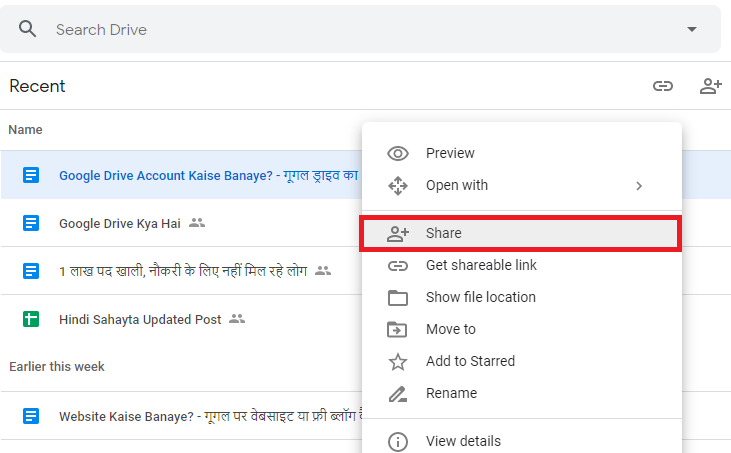Click shared people icon beside Hindi Sahayta Updated Post
The height and width of the screenshot is (453, 731).
[x=237, y=319]
